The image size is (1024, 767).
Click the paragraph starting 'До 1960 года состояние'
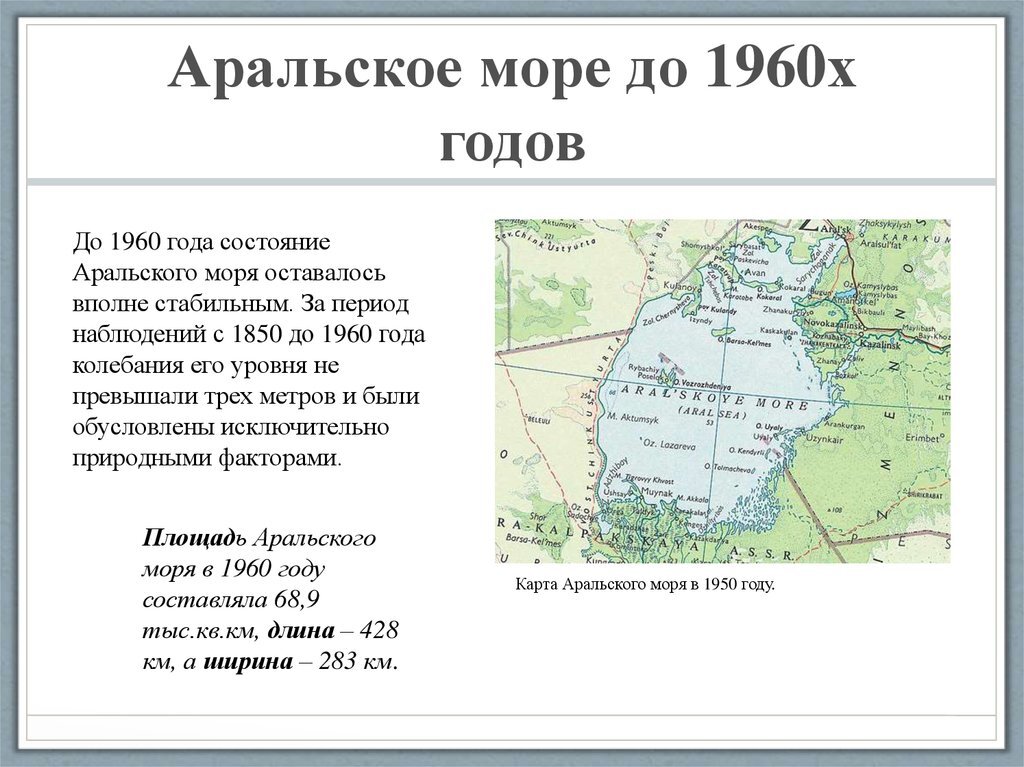(x=248, y=349)
